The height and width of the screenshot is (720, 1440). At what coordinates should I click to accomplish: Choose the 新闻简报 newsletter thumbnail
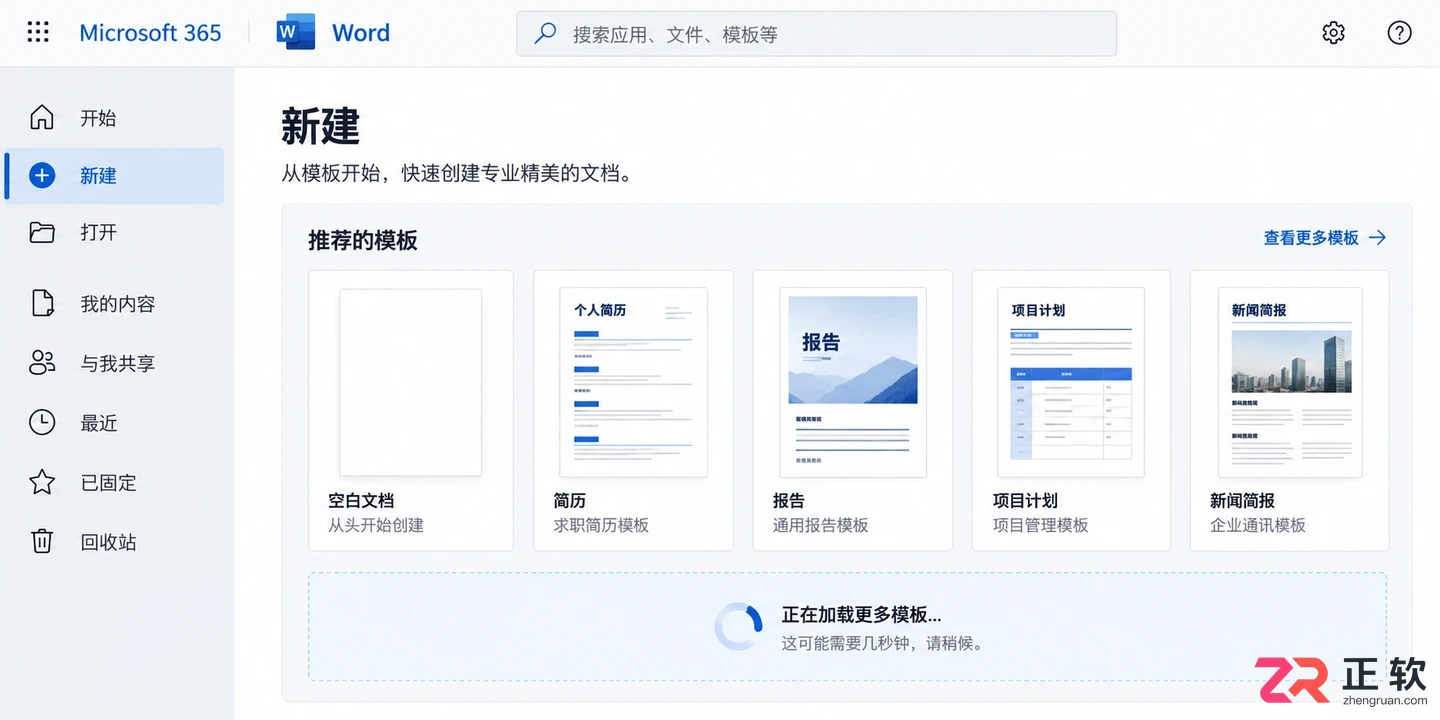click(x=1290, y=382)
